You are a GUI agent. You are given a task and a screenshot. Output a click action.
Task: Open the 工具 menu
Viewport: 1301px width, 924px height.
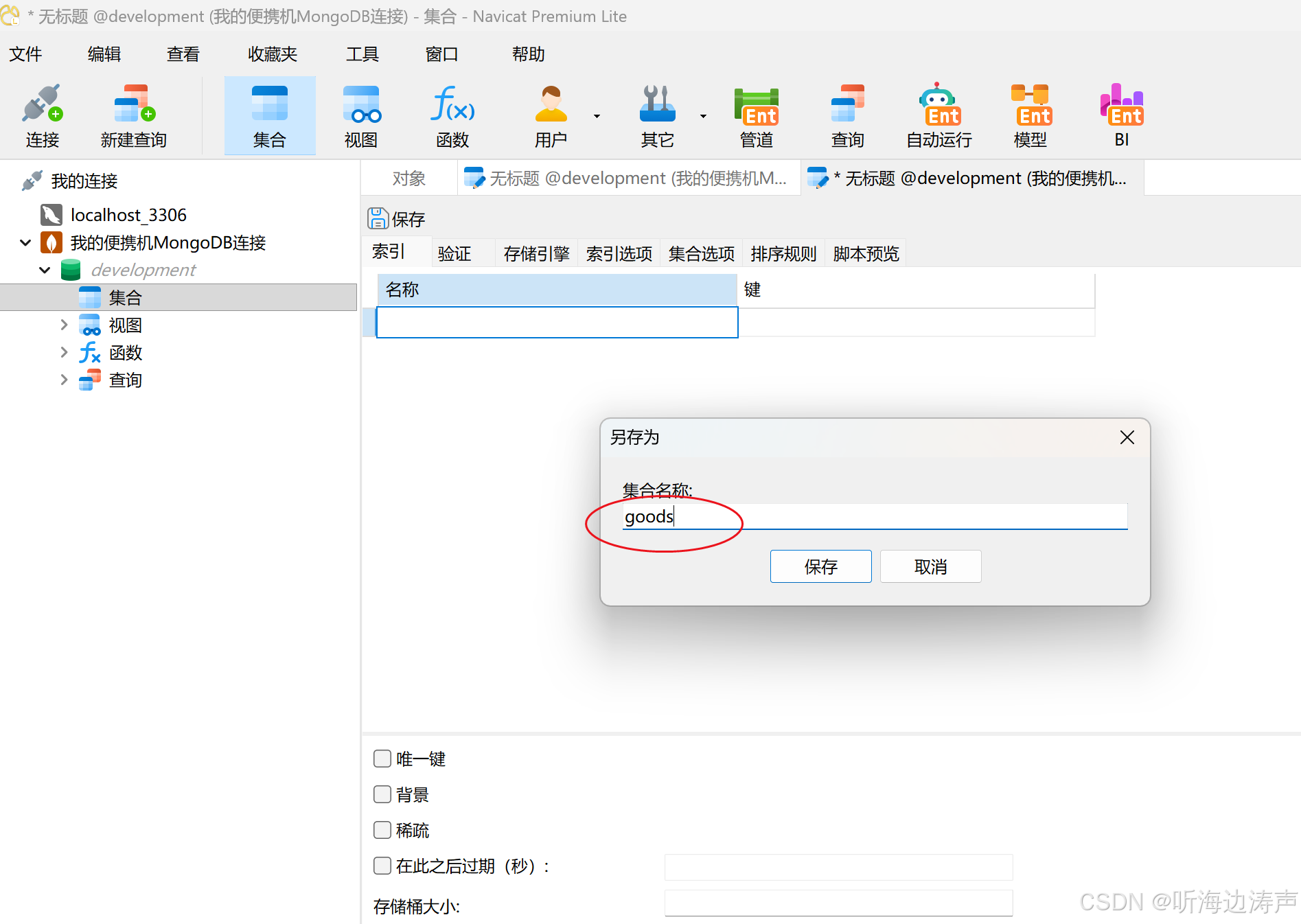pyautogui.click(x=362, y=54)
